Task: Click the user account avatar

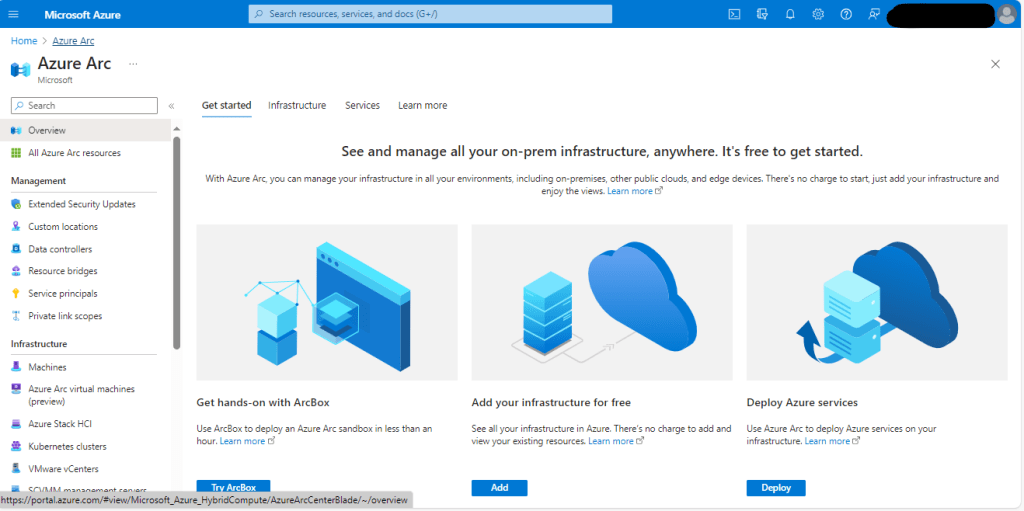Action: coord(1006,14)
